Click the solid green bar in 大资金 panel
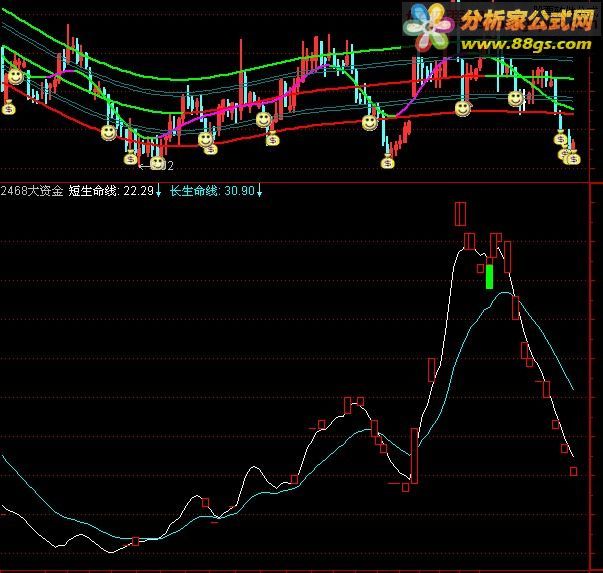The height and width of the screenshot is (573, 603). pyautogui.click(x=490, y=277)
